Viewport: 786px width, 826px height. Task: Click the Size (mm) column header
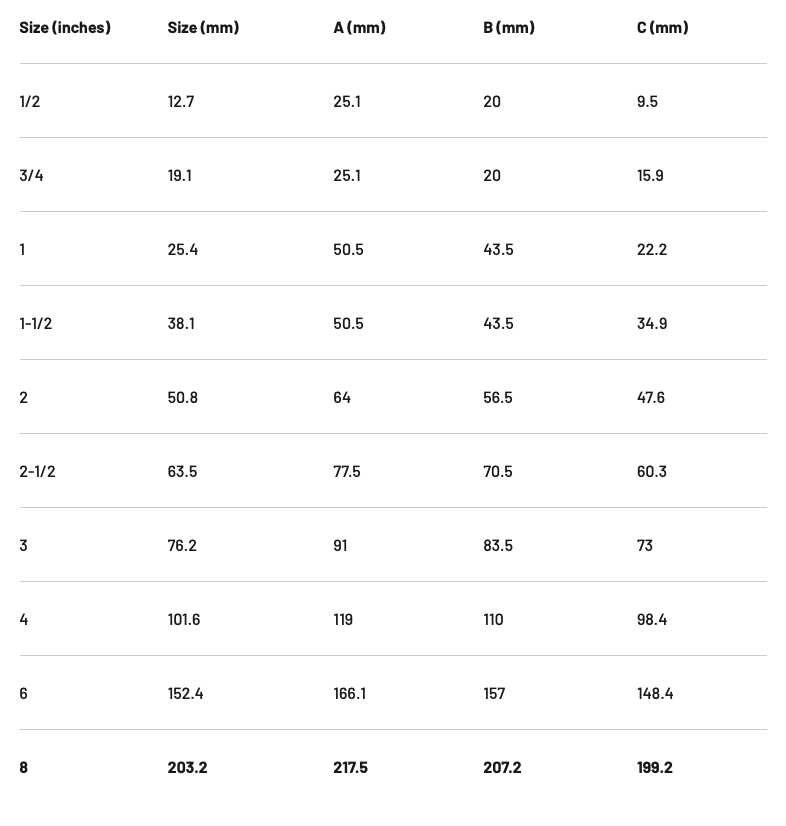(x=203, y=27)
